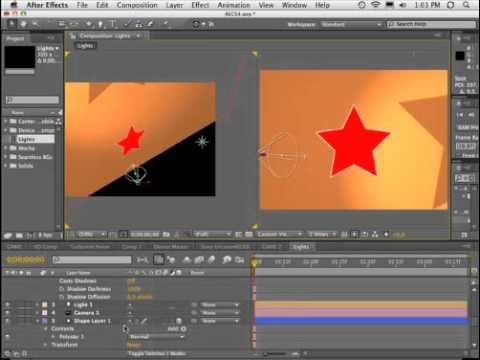Viewport: 480px width, 360px height.
Task: Open the File menu
Action: coord(82,5)
